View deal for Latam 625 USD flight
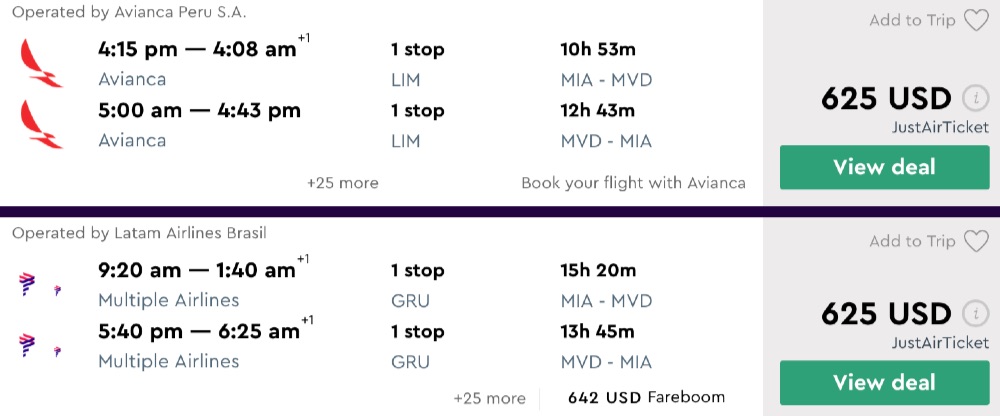This screenshot has height=416, width=1000. click(x=884, y=382)
